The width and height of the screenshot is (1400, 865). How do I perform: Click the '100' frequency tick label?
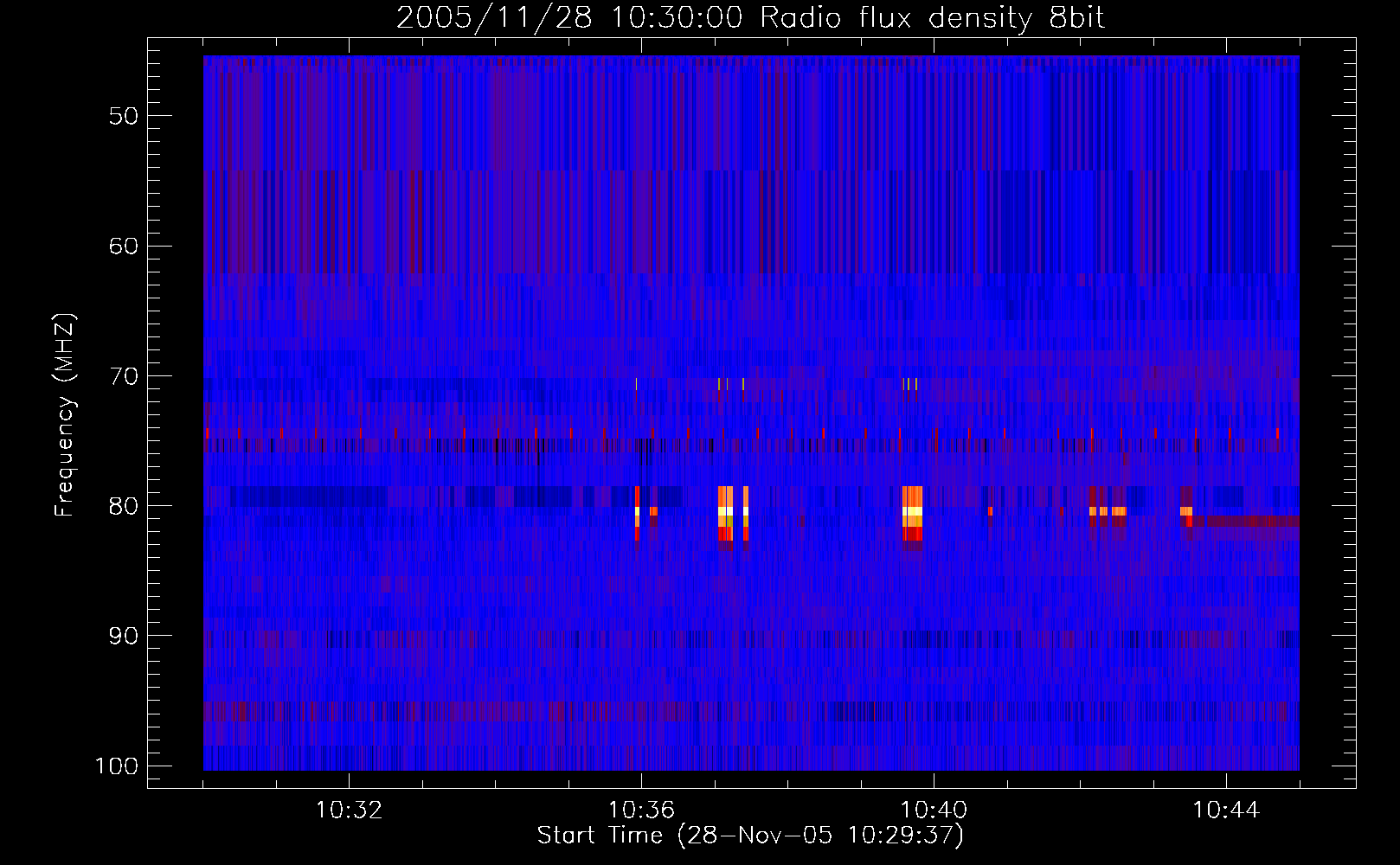point(115,766)
